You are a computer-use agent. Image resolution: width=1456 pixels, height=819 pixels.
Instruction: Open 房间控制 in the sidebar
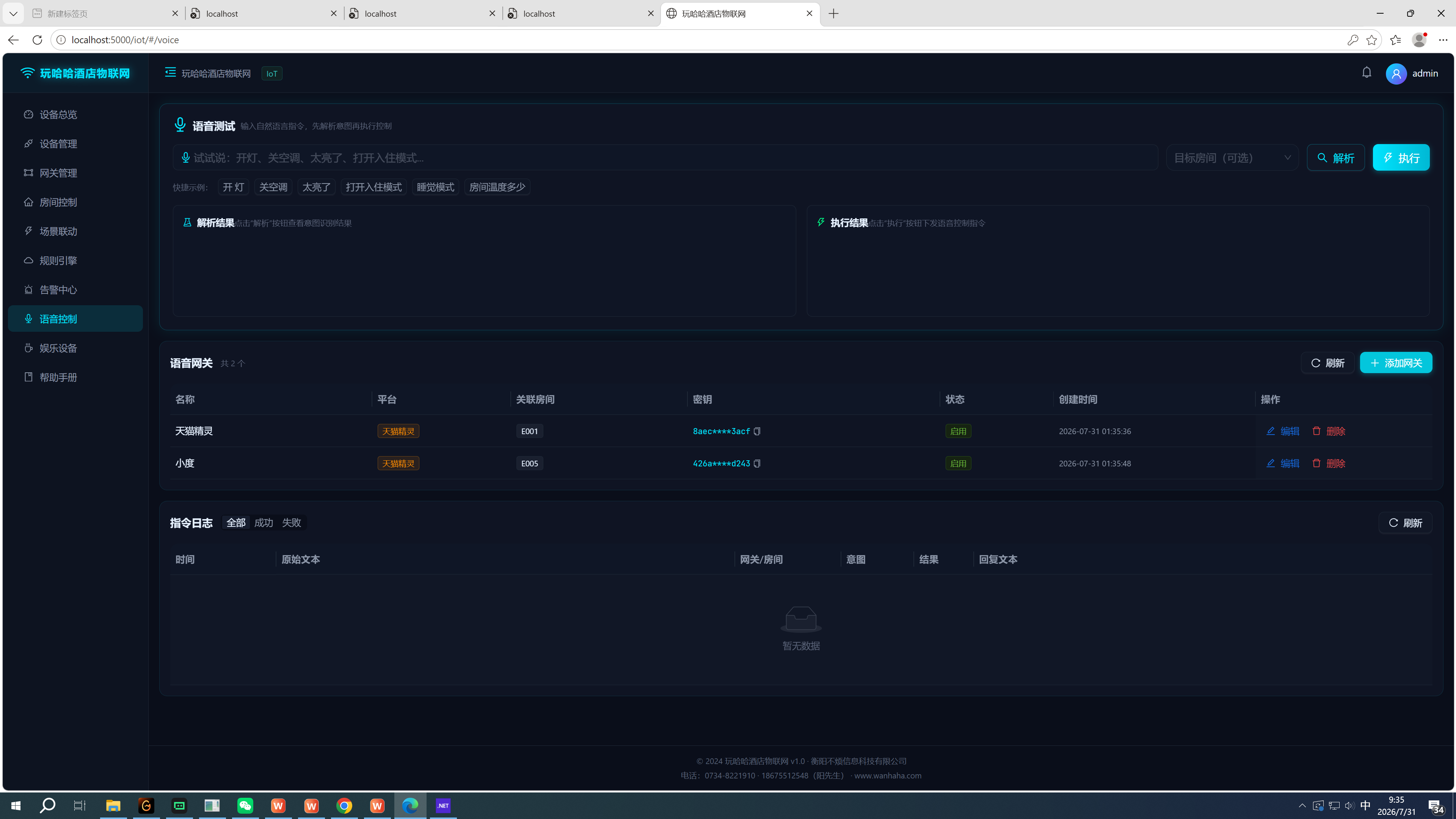click(x=76, y=202)
